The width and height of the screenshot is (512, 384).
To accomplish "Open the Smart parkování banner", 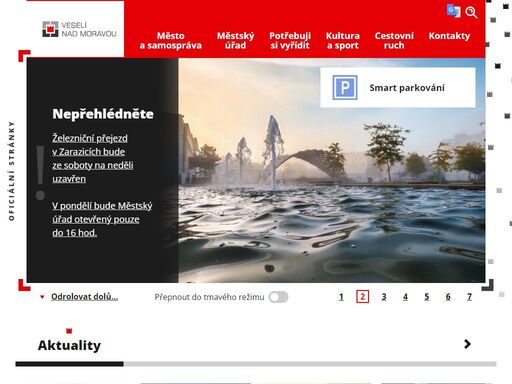I will point(398,88).
